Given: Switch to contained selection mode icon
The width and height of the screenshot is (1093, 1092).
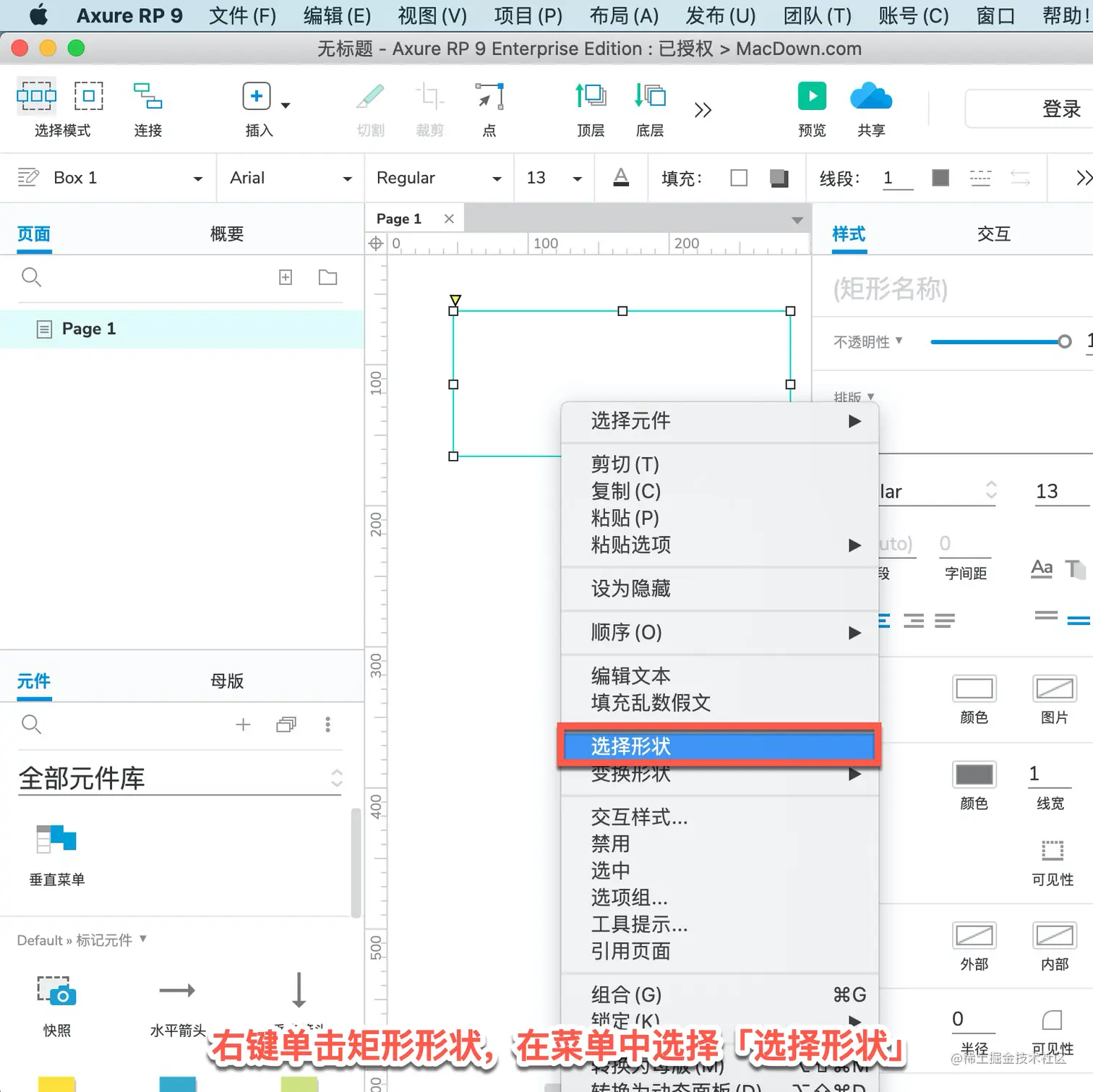Looking at the screenshot, I should [x=89, y=96].
